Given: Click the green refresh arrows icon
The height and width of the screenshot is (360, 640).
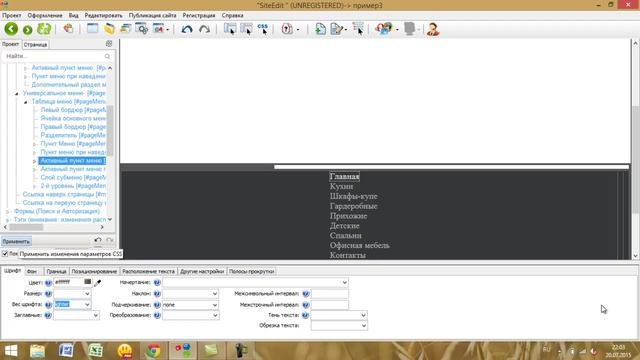Looking at the screenshot, I should [44, 29].
